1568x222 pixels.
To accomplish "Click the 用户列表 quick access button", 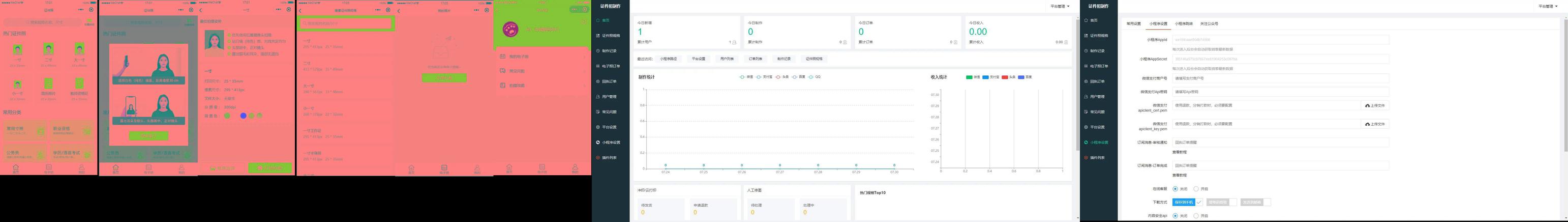I will (727, 59).
